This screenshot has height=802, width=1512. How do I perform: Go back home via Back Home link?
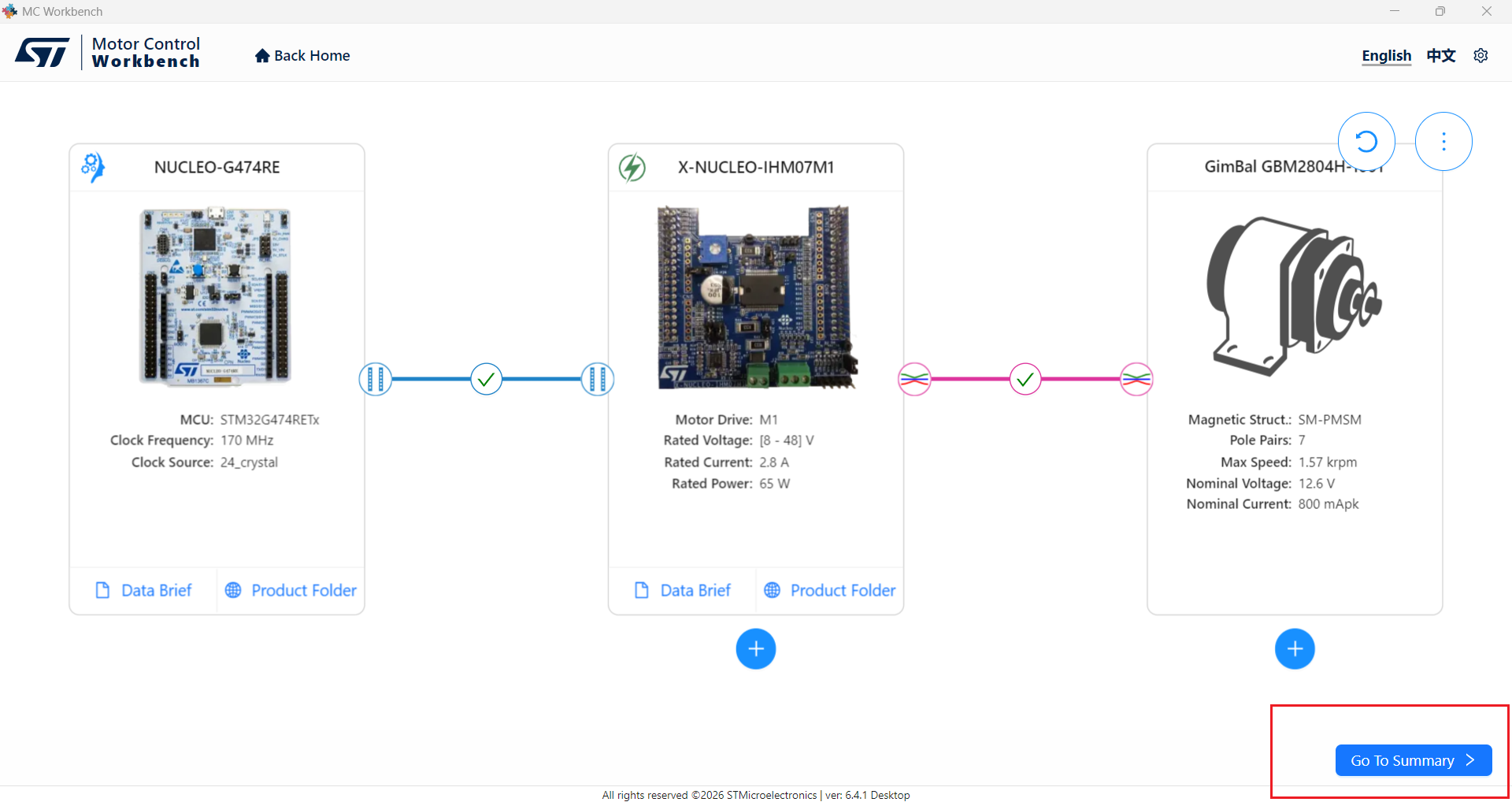pyautogui.click(x=302, y=56)
